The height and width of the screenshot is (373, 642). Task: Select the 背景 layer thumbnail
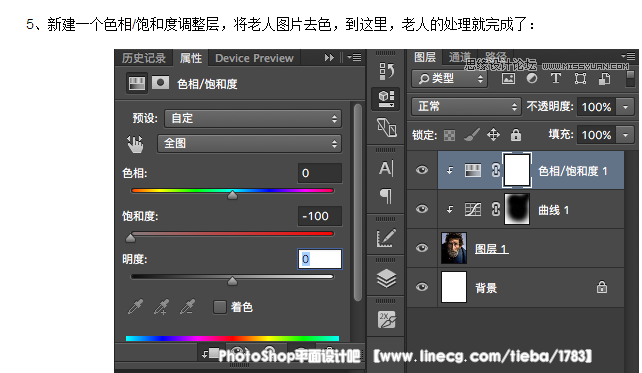[x=454, y=287]
